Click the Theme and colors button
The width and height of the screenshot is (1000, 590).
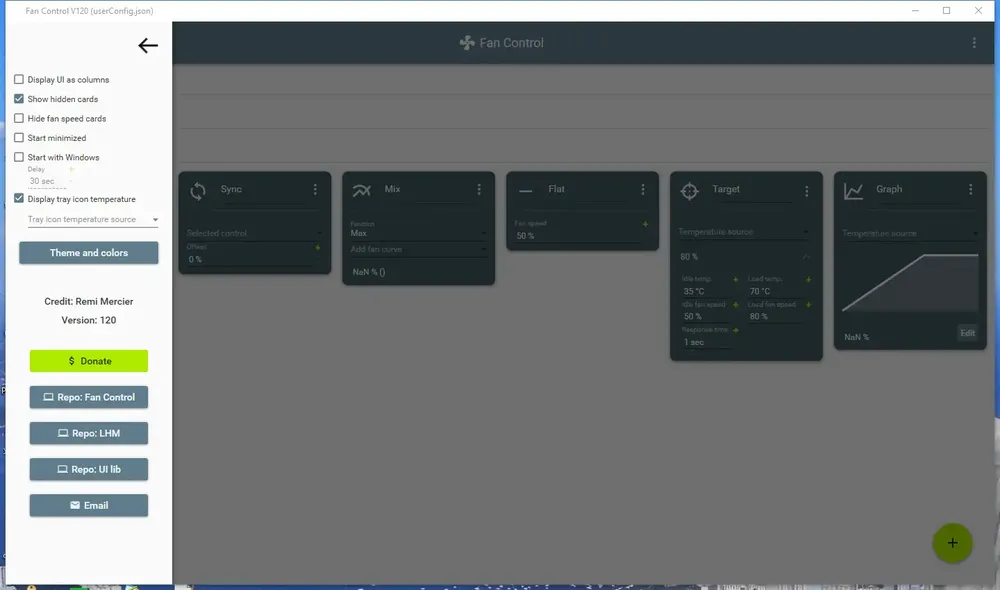(x=89, y=253)
